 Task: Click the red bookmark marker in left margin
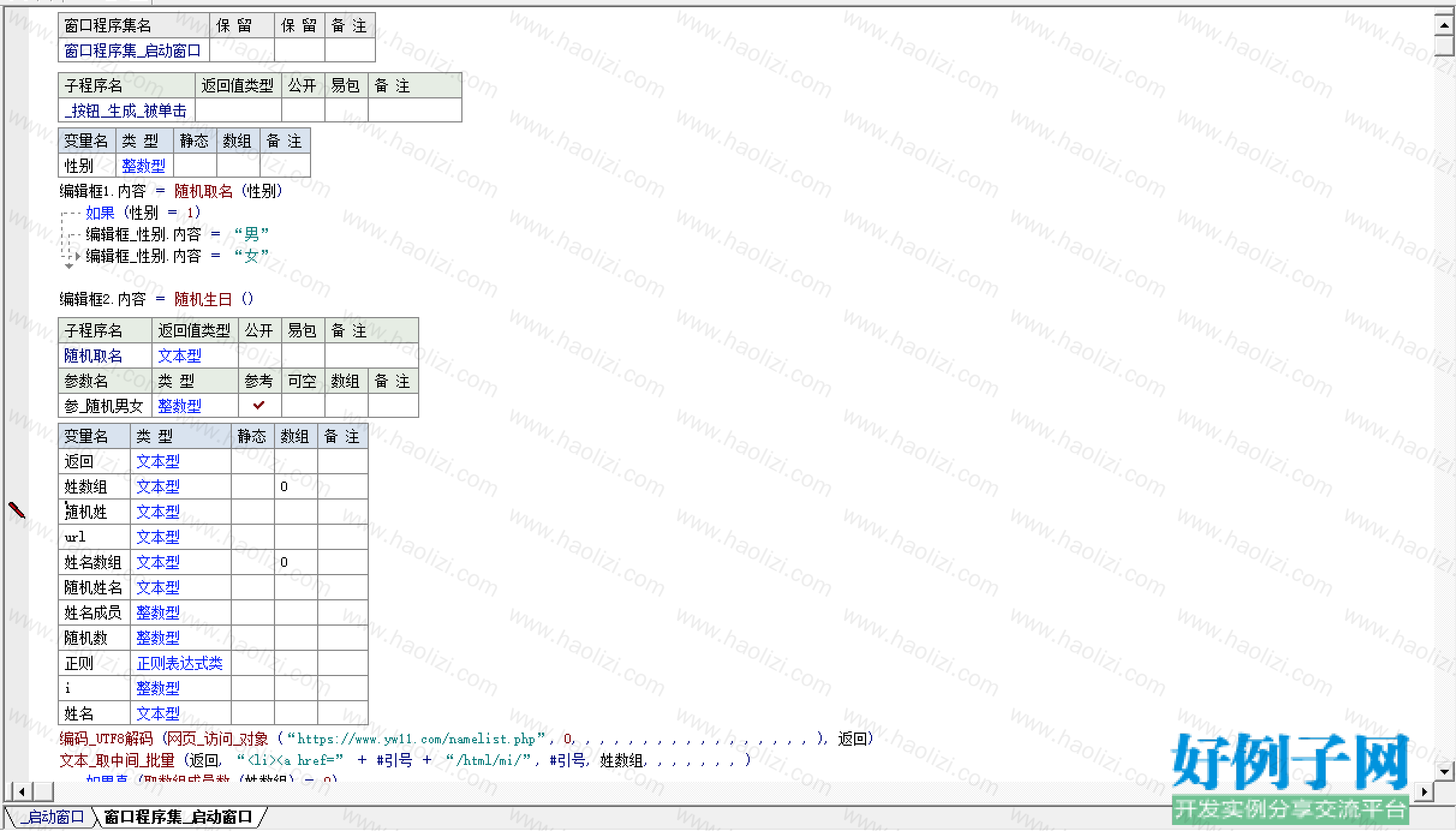17,510
